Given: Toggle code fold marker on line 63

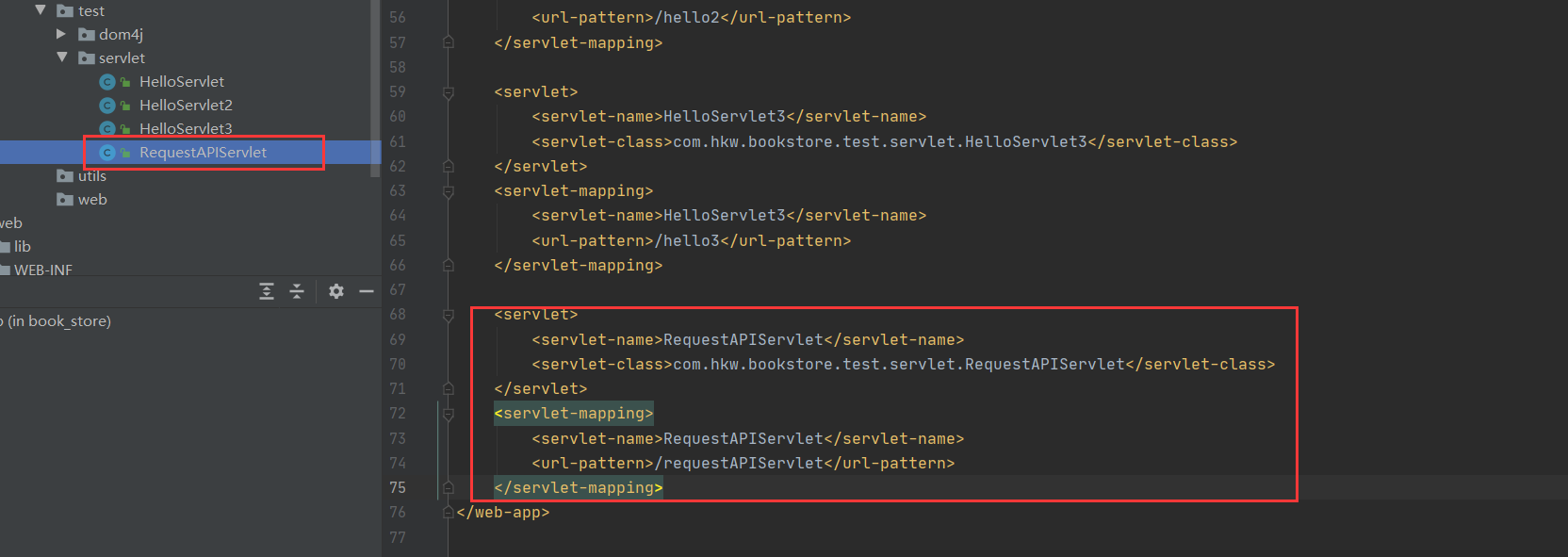Looking at the screenshot, I should click(449, 191).
